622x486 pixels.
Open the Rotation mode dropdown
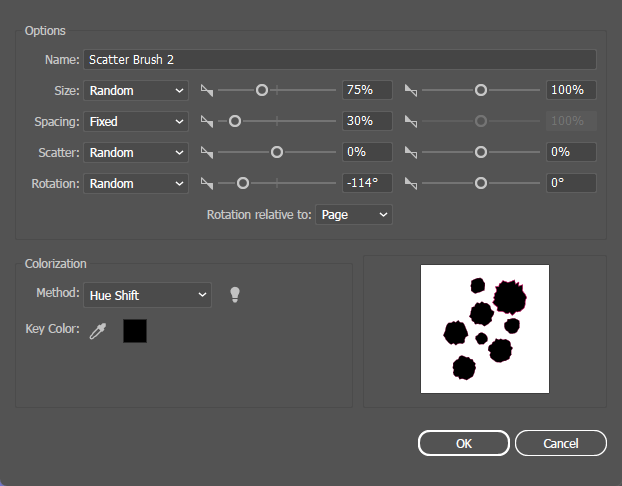pos(136,183)
